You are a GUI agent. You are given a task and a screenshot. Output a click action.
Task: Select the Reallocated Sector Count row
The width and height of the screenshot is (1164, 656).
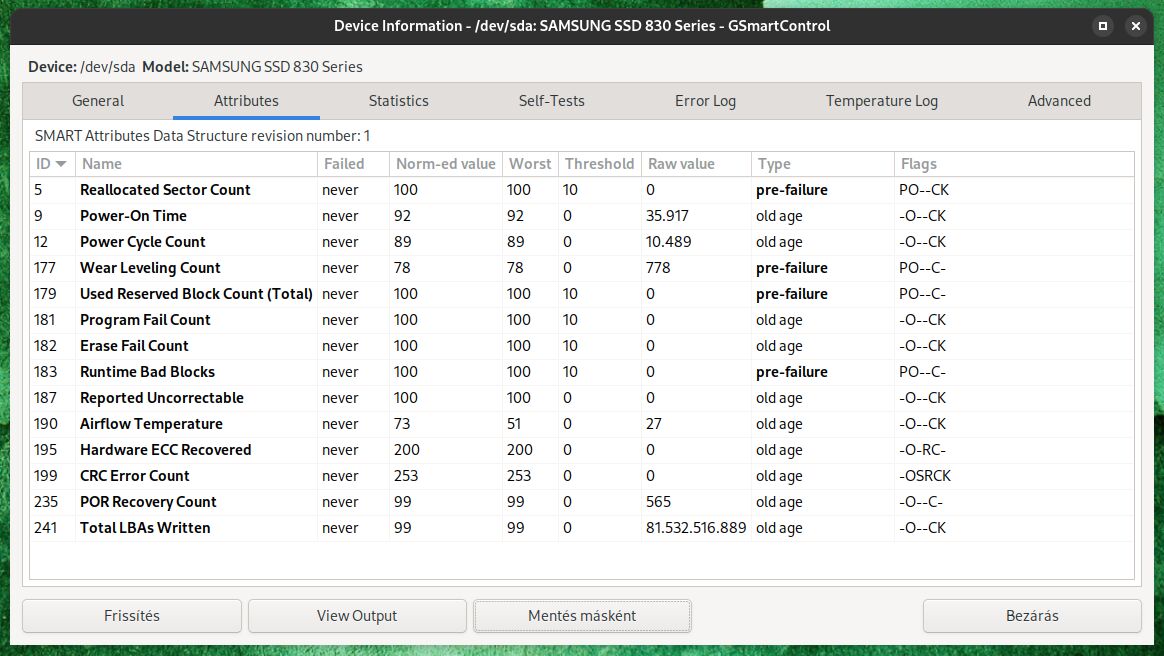point(582,190)
